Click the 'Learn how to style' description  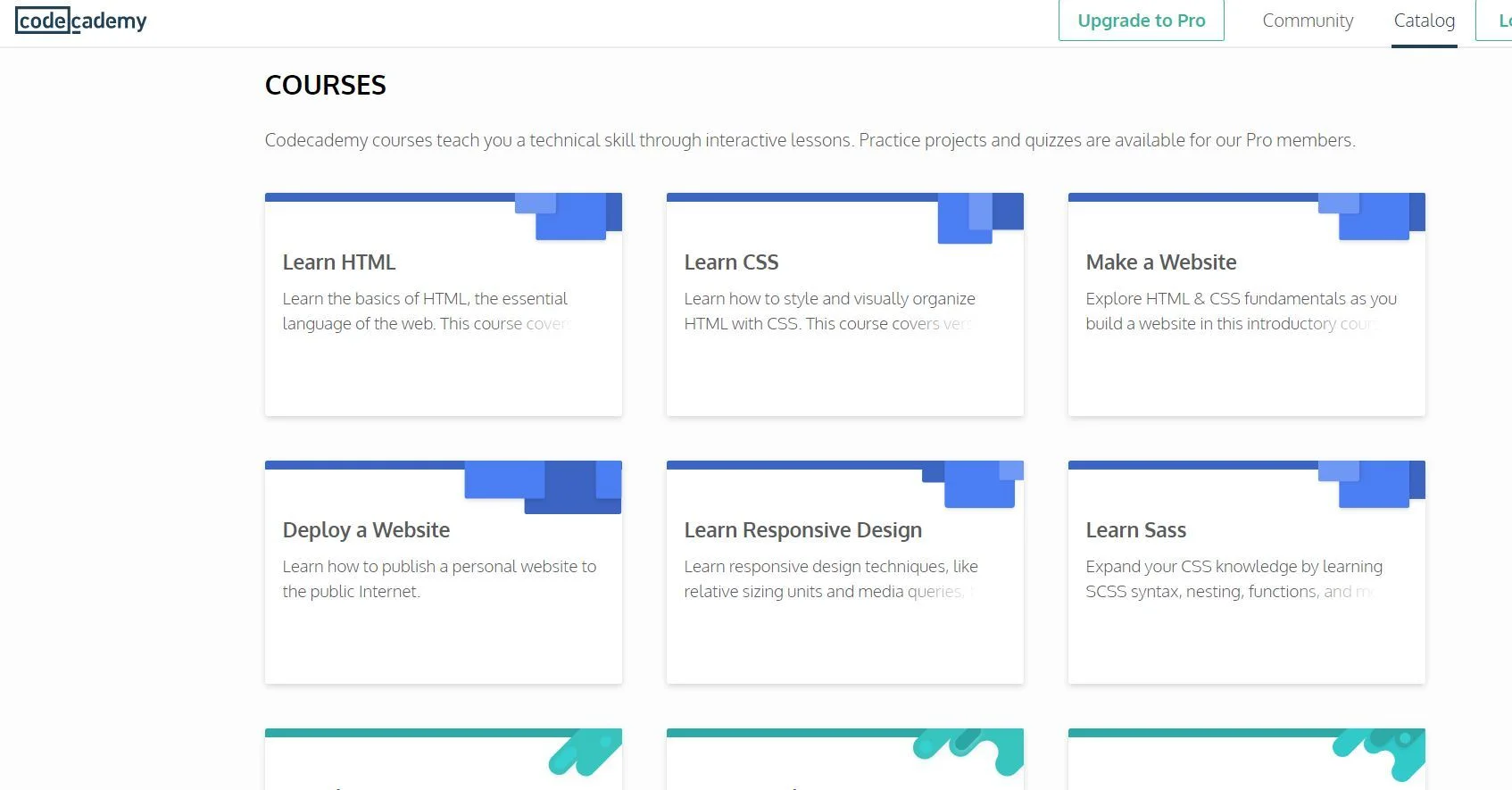click(830, 311)
